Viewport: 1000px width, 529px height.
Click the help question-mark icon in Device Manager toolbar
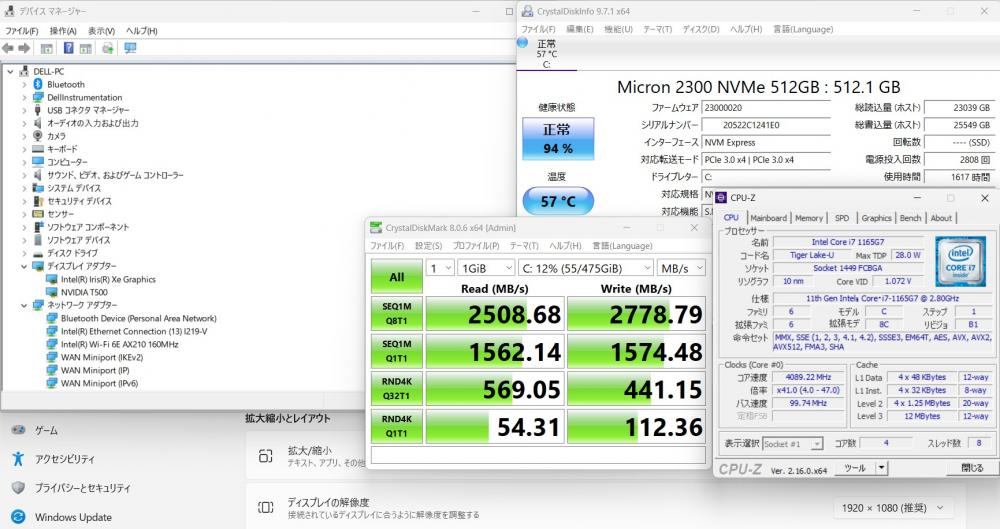pyautogui.click(x=69, y=48)
